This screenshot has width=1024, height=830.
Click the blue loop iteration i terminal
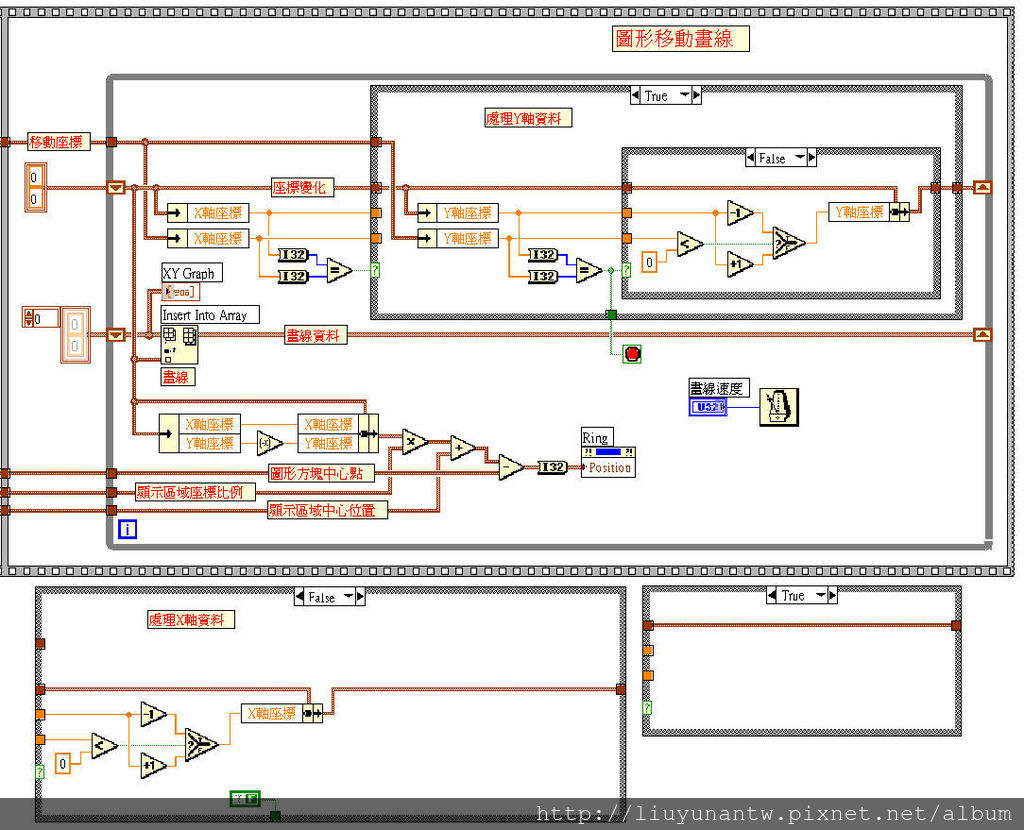(127, 529)
